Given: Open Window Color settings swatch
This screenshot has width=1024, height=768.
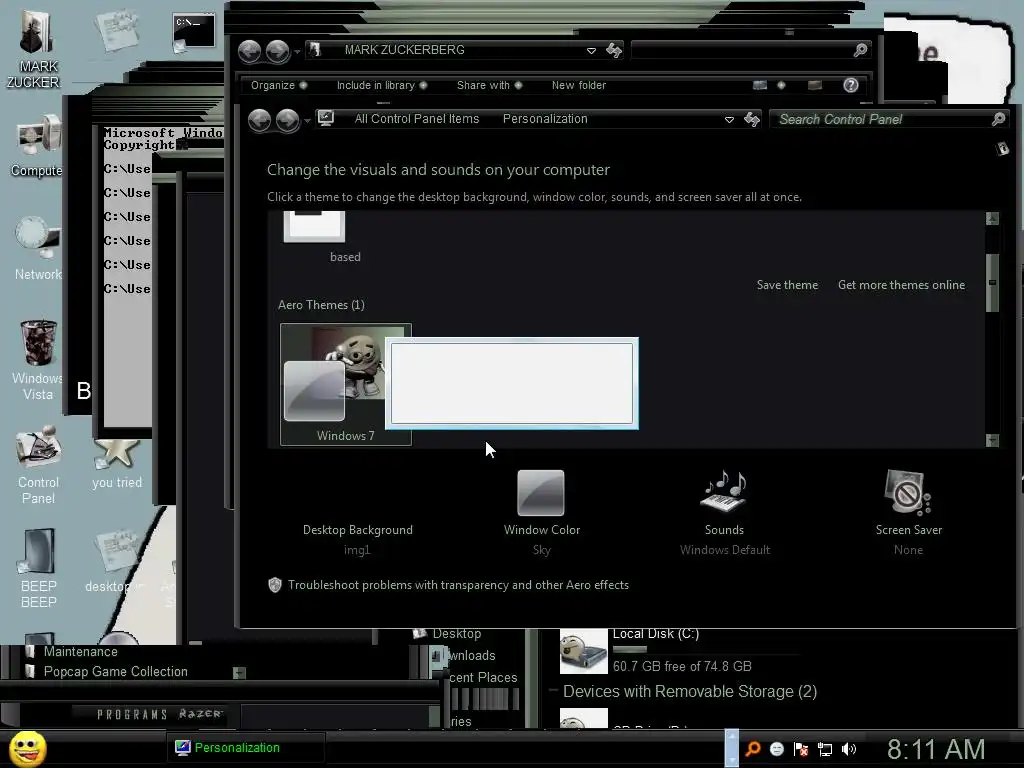Looking at the screenshot, I should pyautogui.click(x=541, y=493).
